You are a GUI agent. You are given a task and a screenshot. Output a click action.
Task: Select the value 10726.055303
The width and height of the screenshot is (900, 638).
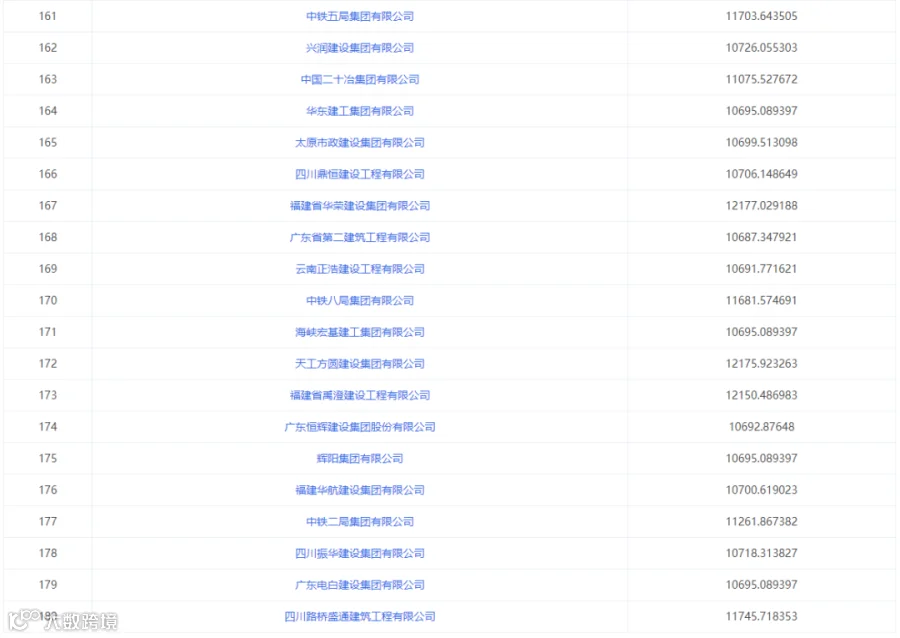coord(761,48)
